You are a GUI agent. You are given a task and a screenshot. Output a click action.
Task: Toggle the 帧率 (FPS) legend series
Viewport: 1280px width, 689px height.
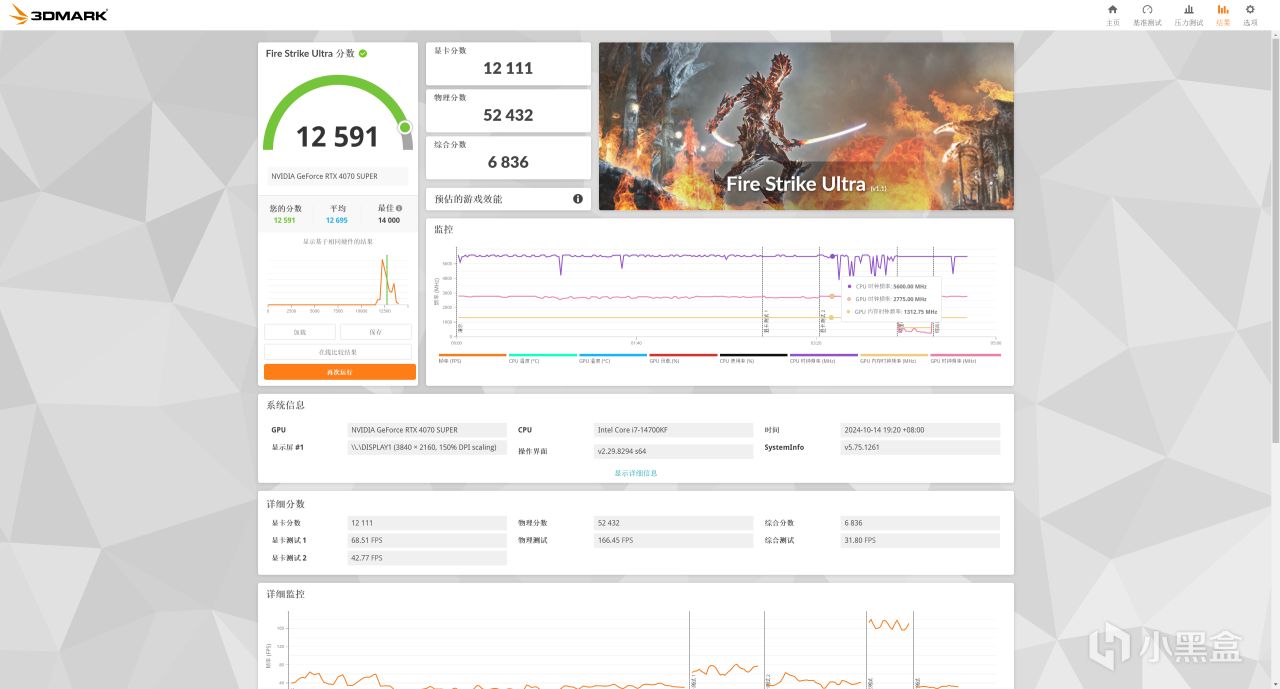pyautogui.click(x=472, y=357)
